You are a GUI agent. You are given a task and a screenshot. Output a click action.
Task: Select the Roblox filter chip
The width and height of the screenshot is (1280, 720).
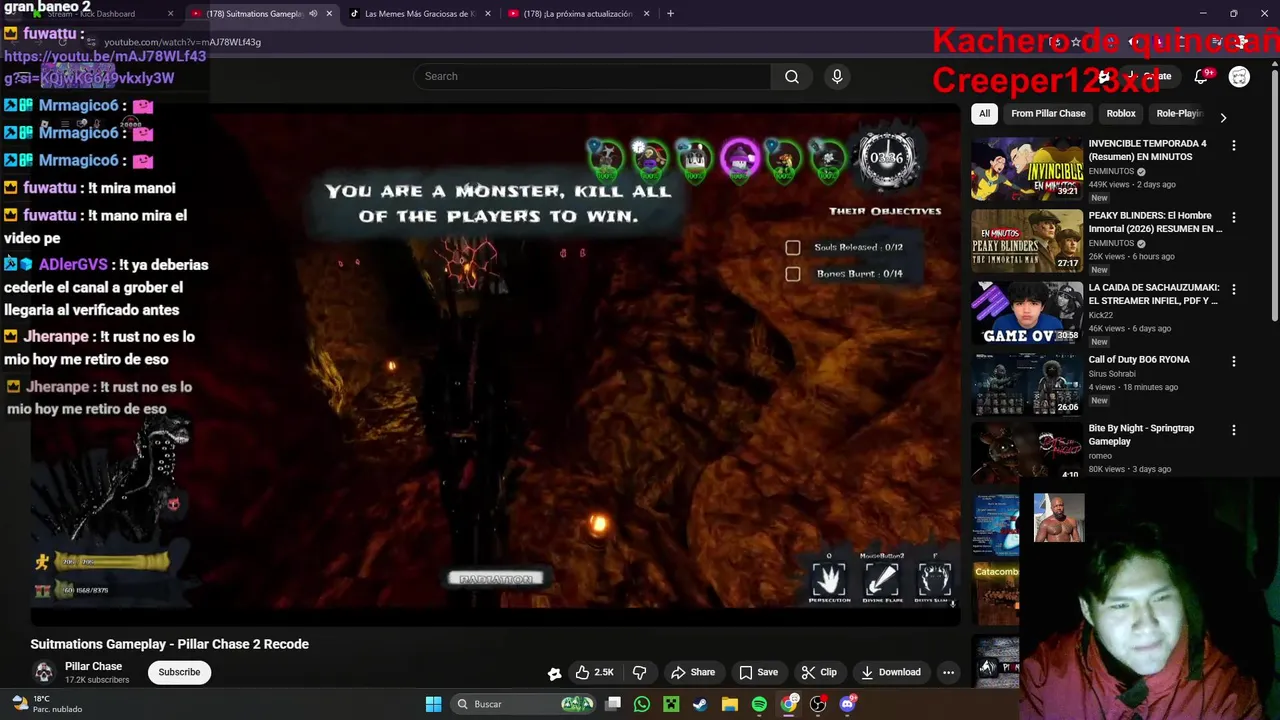[x=1121, y=113]
